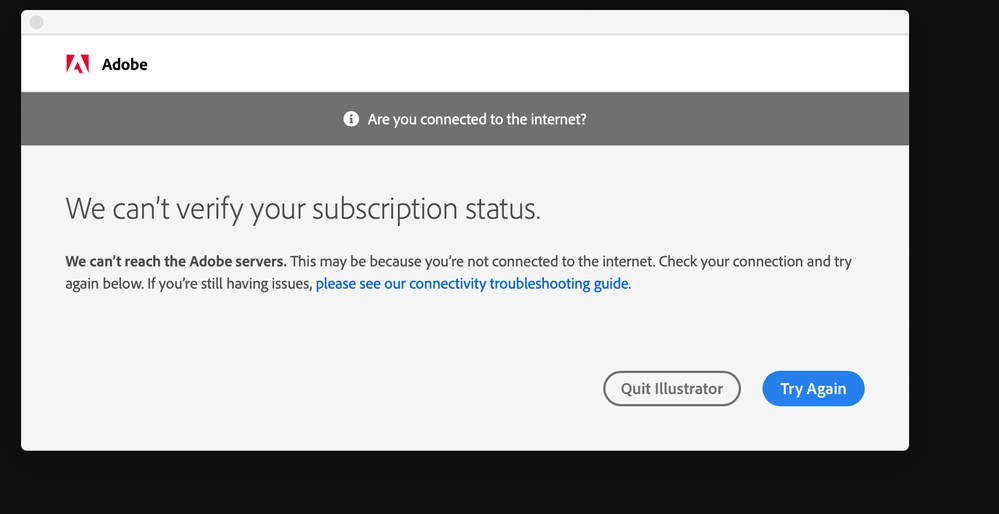Click empty dialog area left of Quit Illustrator
Viewport: 999px width, 514px height.
pyautogui.click(x=319, y=389)
